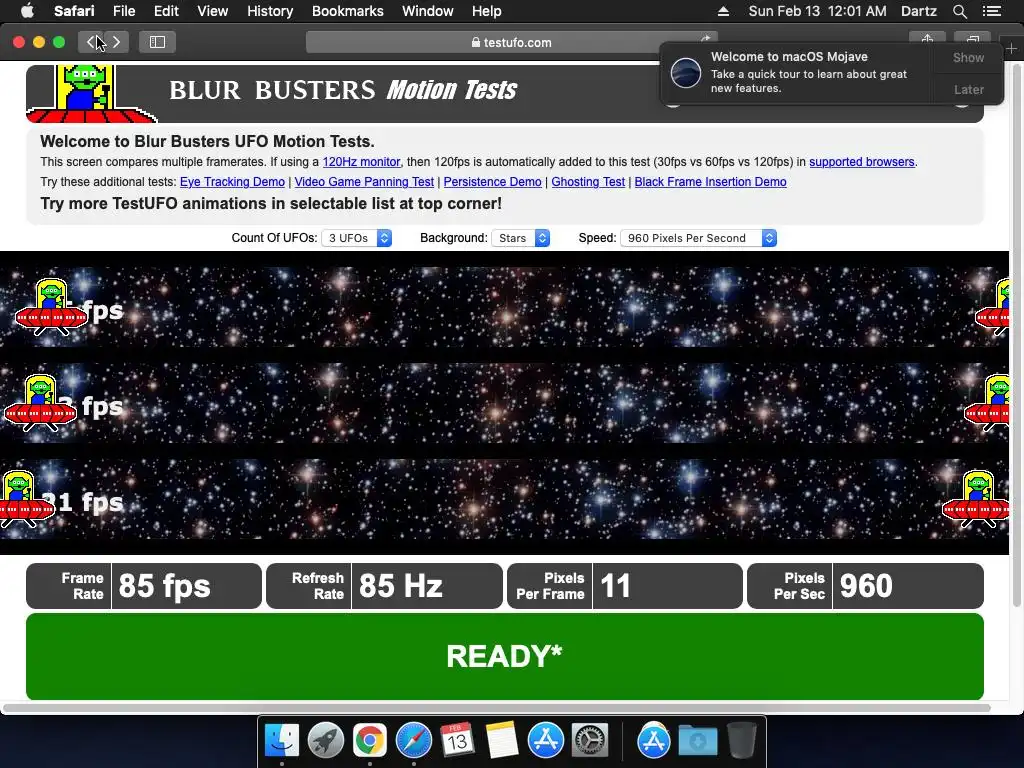Open the Persistence Demo link
The width and height of the screenshot is (1024, 768).
[x=492, y=182]
